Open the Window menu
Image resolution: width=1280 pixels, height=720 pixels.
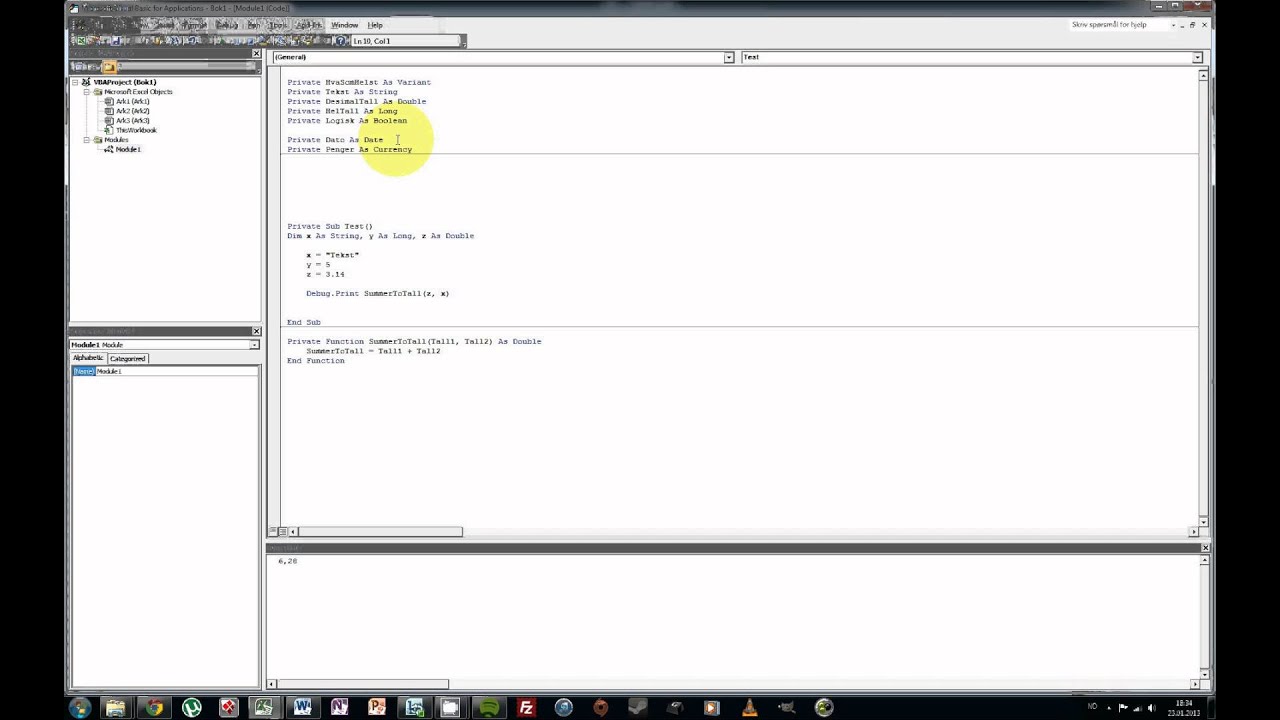click(x=344, y=25)
